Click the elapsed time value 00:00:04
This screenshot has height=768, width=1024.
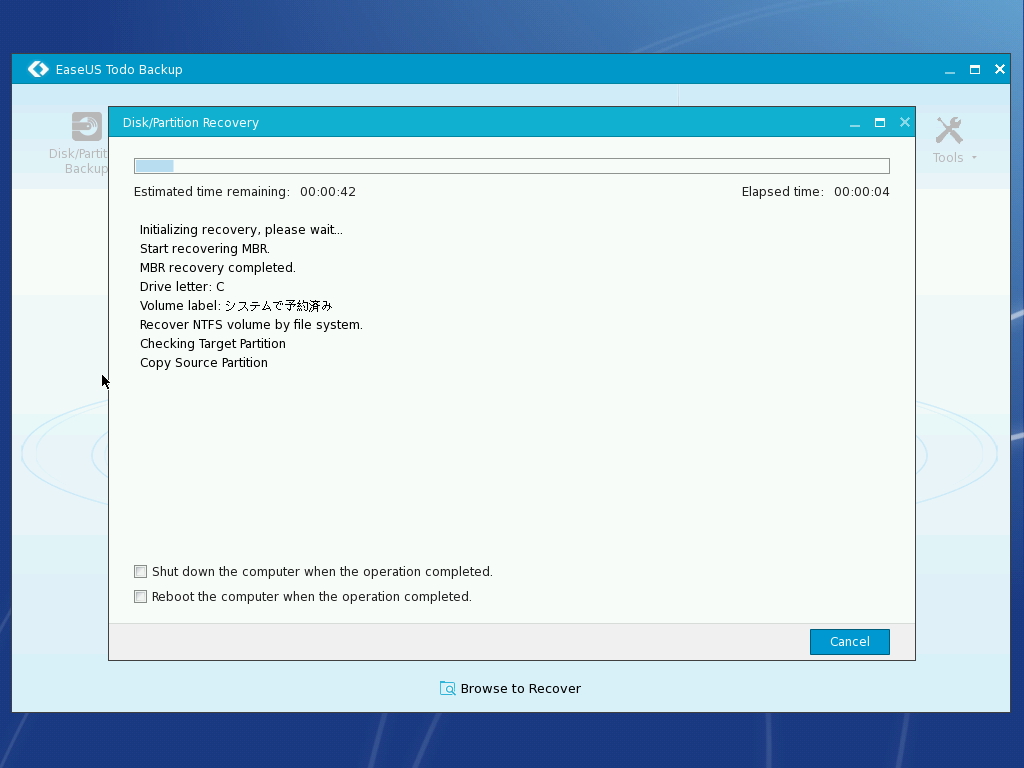tap(861, 192)
